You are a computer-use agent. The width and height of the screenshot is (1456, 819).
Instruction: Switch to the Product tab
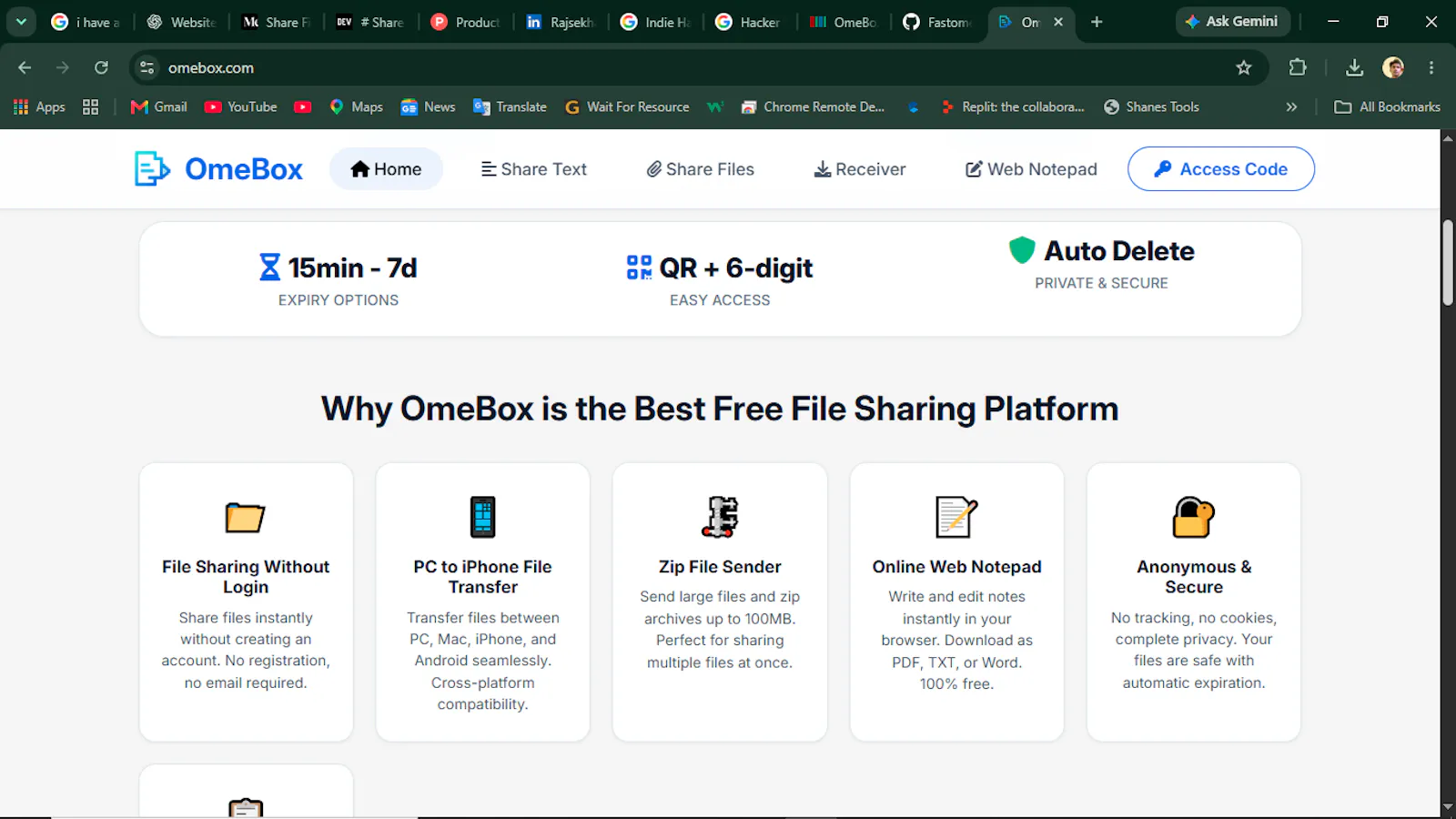pyautogui.click(x=466, y=22)
